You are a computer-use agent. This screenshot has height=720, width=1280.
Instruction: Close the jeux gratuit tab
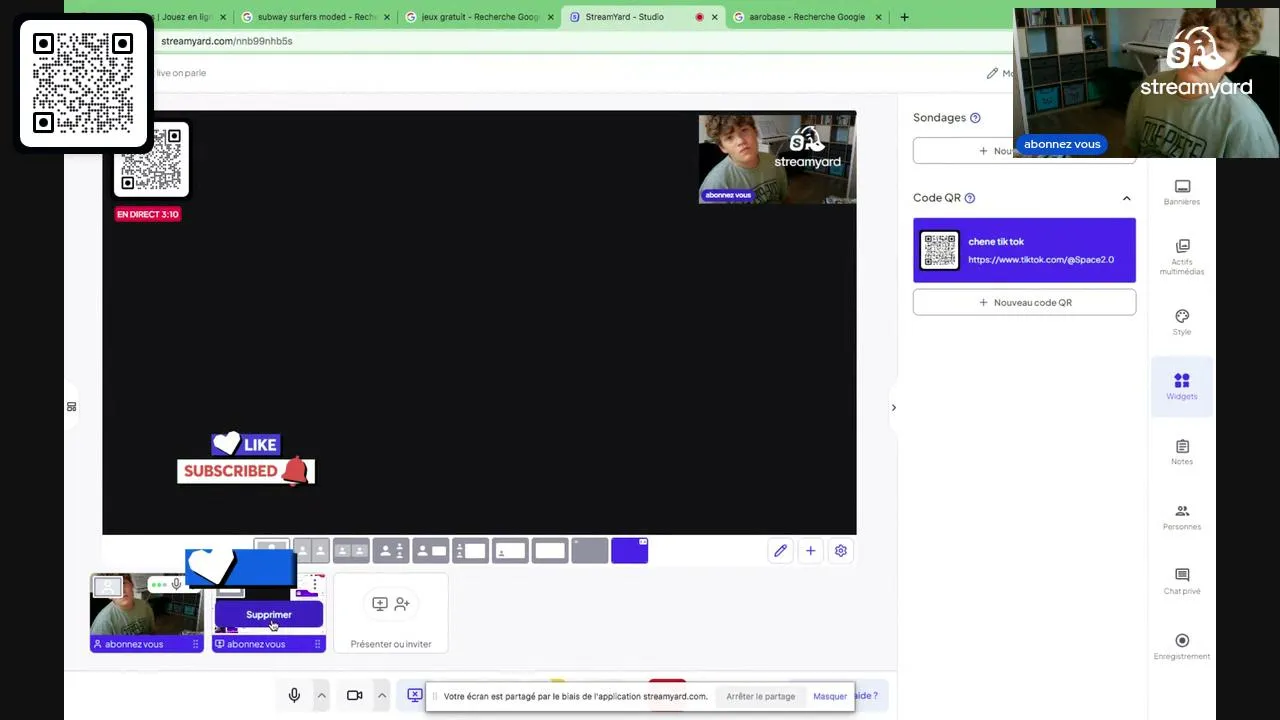point(551,17)
